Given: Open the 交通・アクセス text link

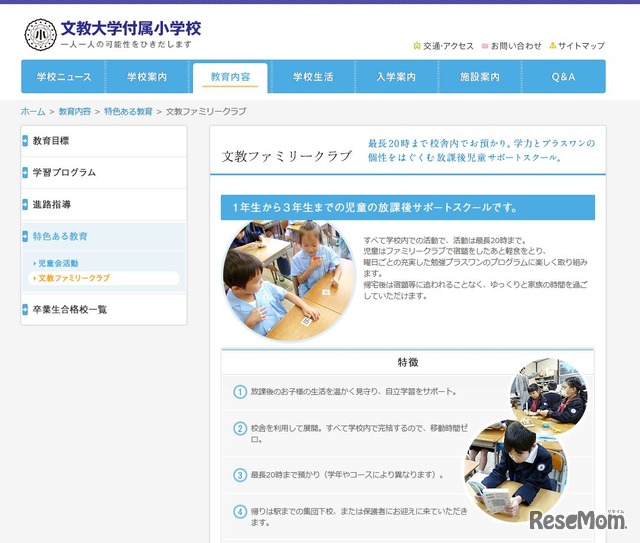Looking at the screenshot, I should point(448,46).
